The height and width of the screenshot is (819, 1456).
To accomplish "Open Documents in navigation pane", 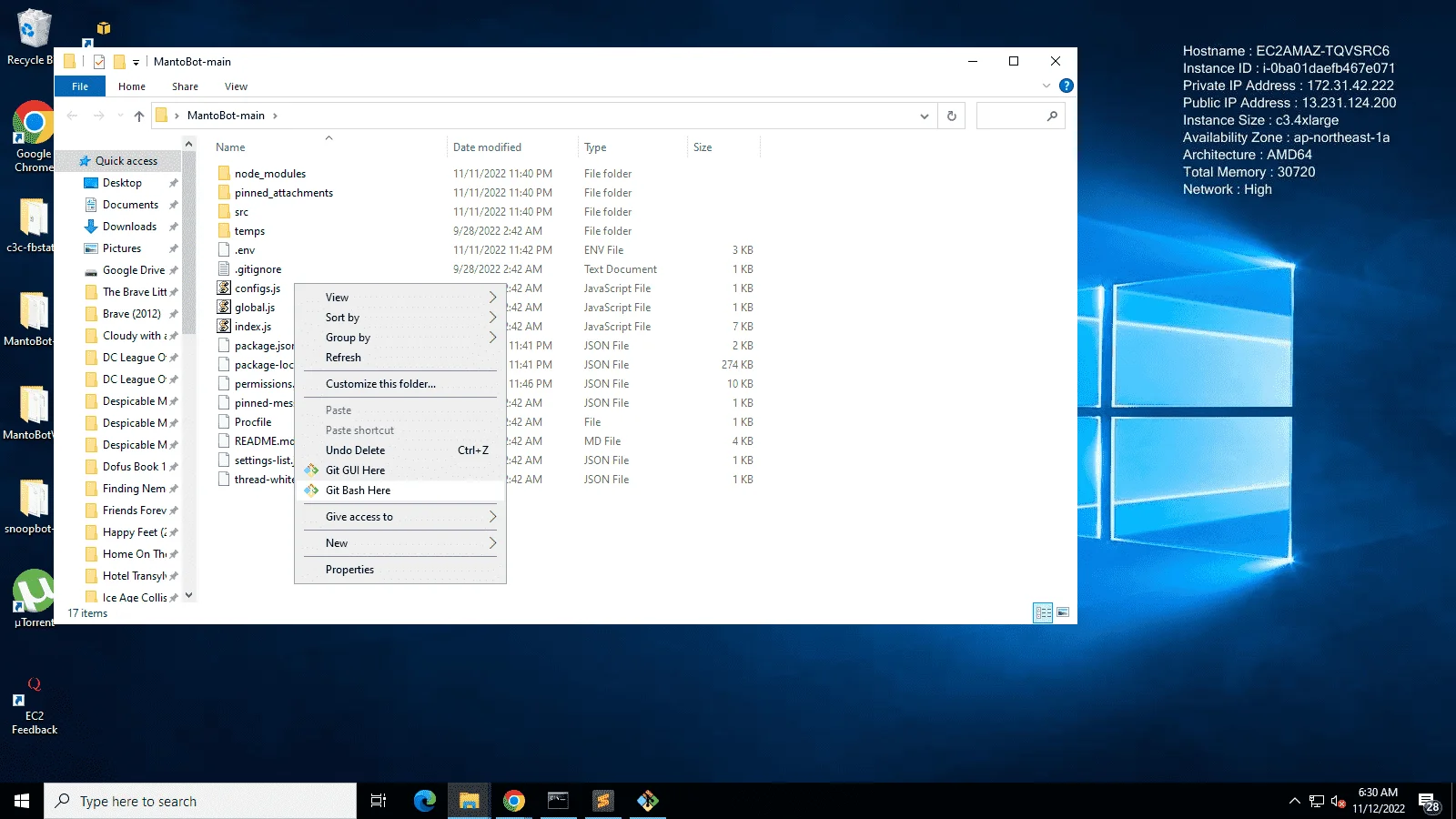I will 130,205.
